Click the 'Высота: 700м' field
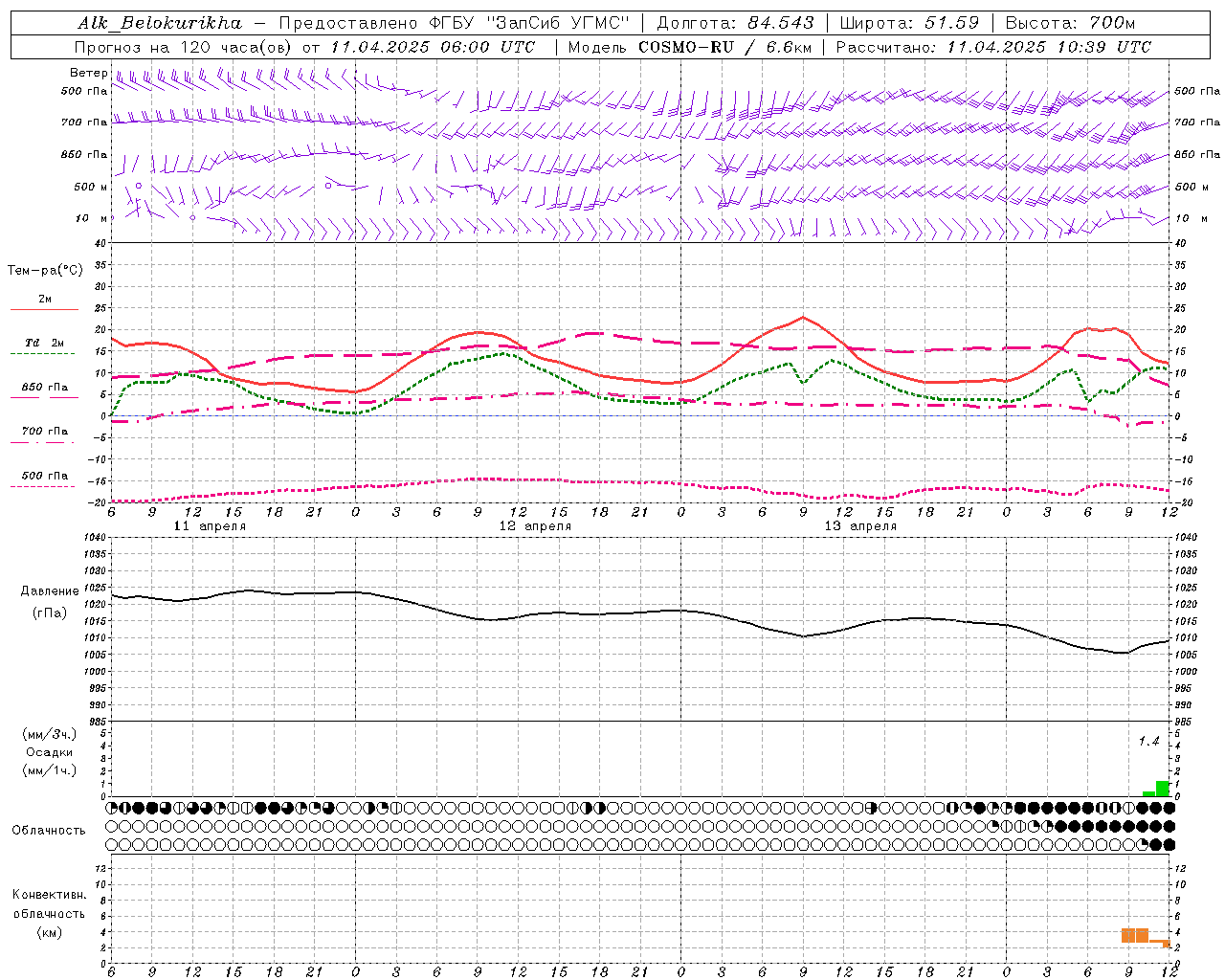This screenshot has width=1225, height=980. pyautogui.click(x=1070, y=23)
